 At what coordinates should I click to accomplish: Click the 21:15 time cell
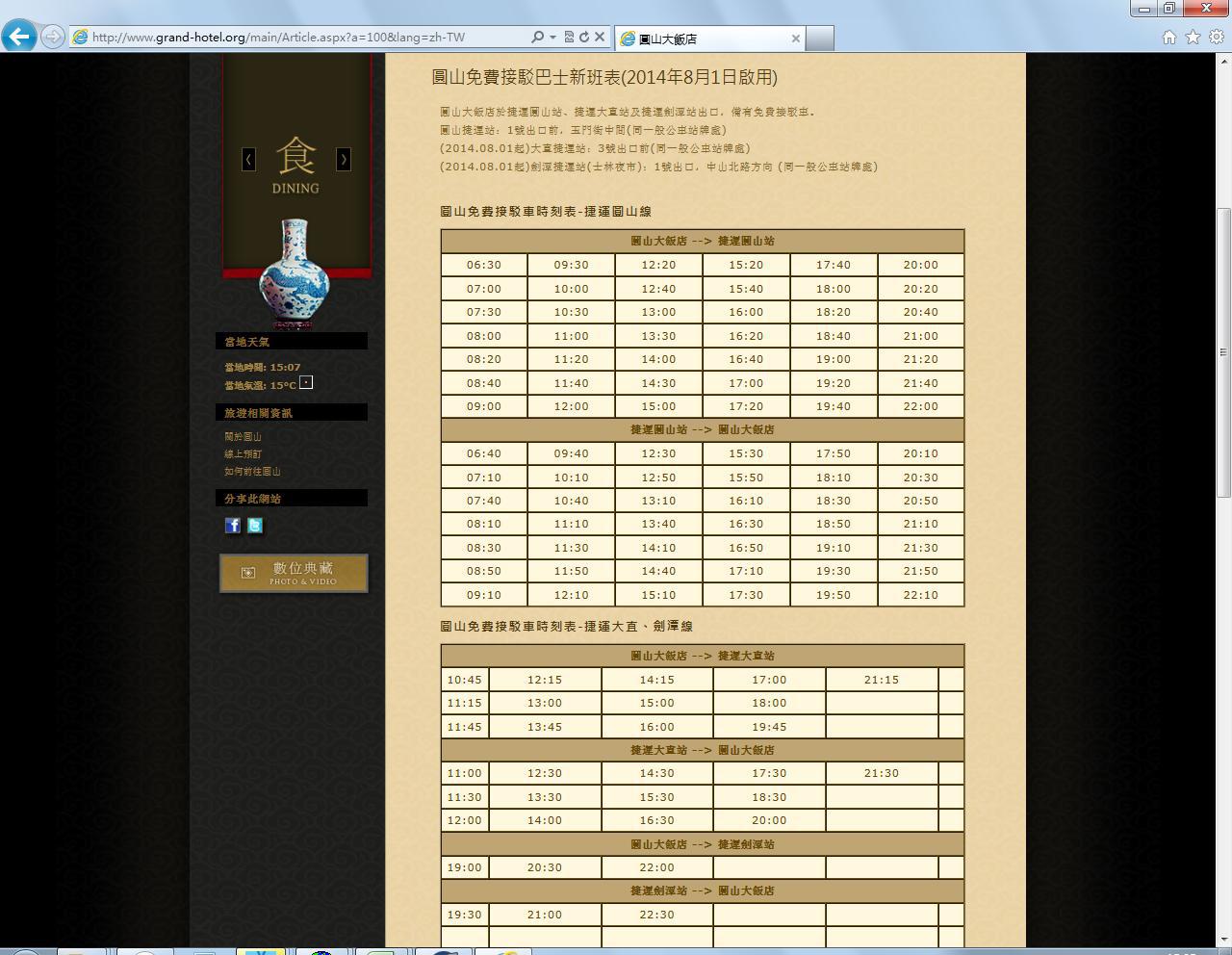[882, 680]
